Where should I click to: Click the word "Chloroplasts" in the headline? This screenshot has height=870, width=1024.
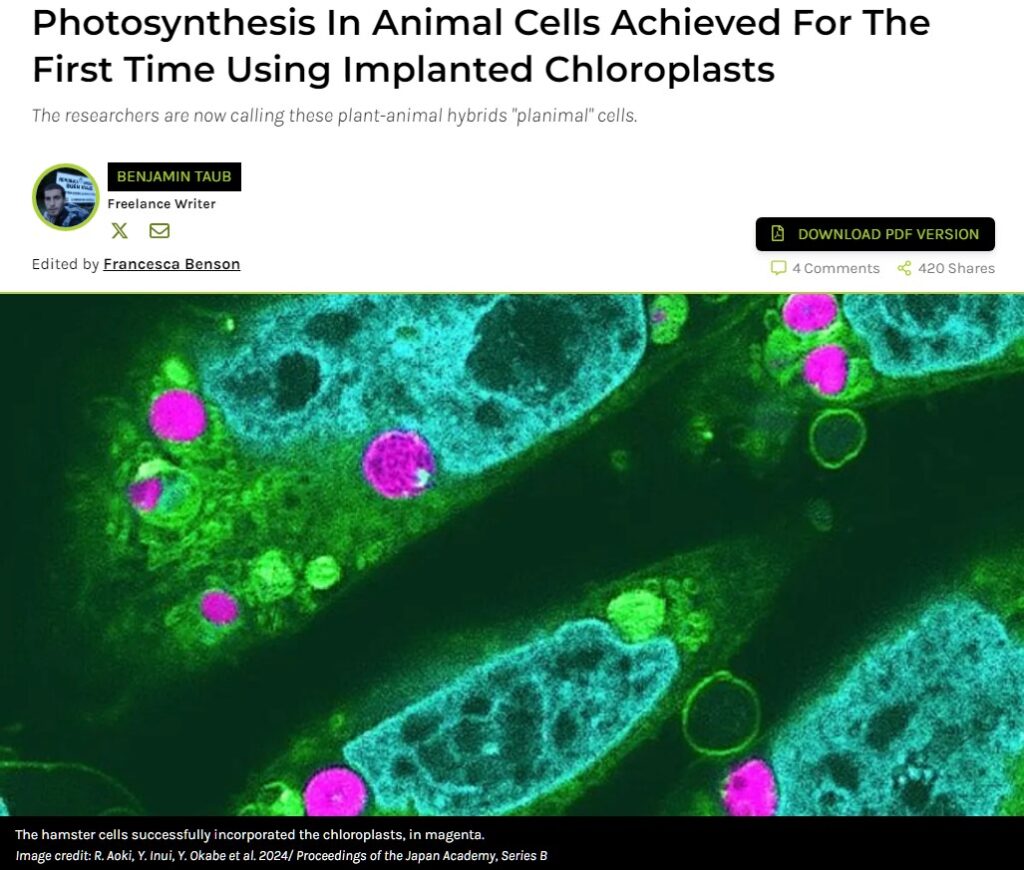[658, 69]
